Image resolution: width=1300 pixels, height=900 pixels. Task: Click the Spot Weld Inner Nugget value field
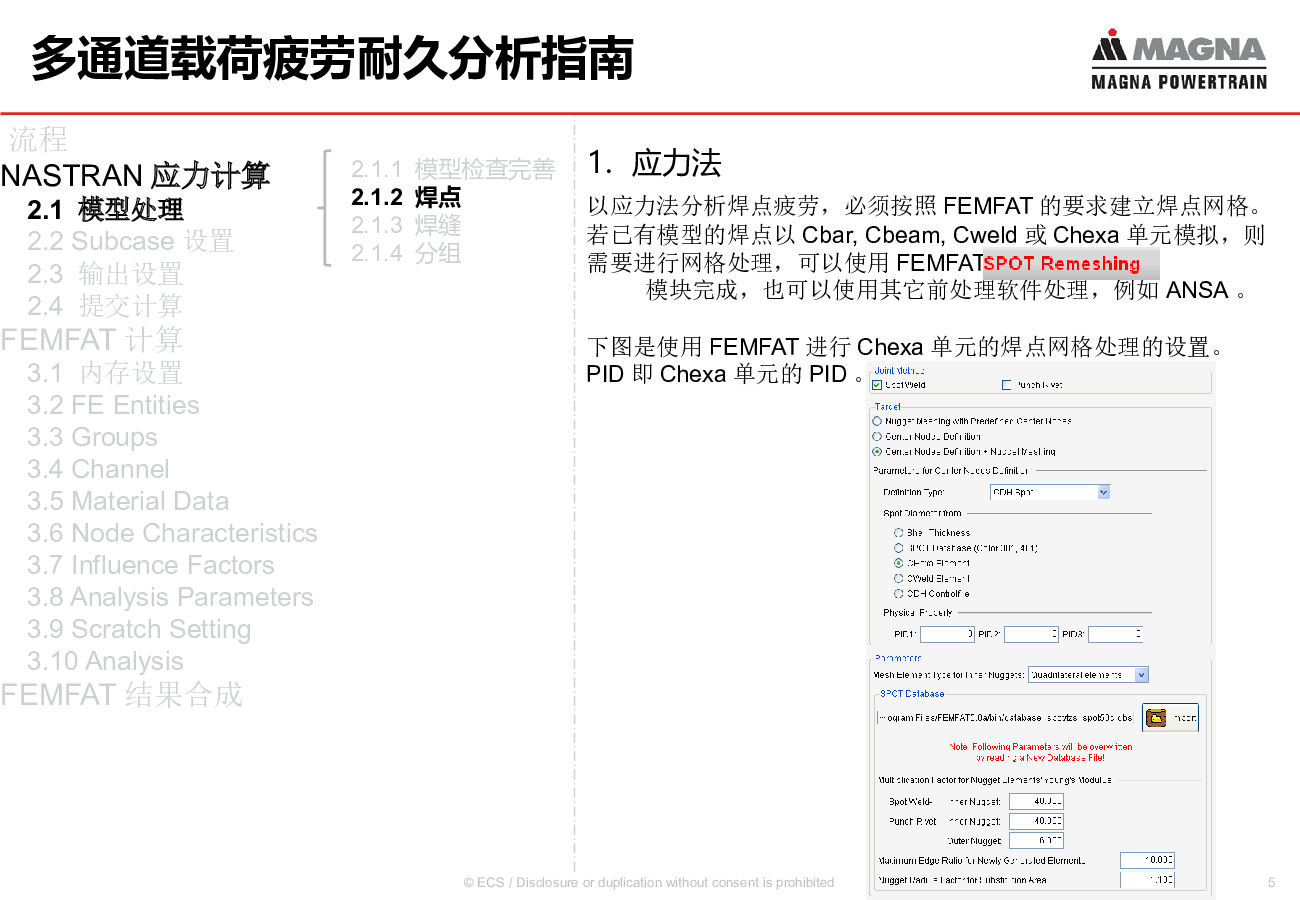[x=1036, y=801]
